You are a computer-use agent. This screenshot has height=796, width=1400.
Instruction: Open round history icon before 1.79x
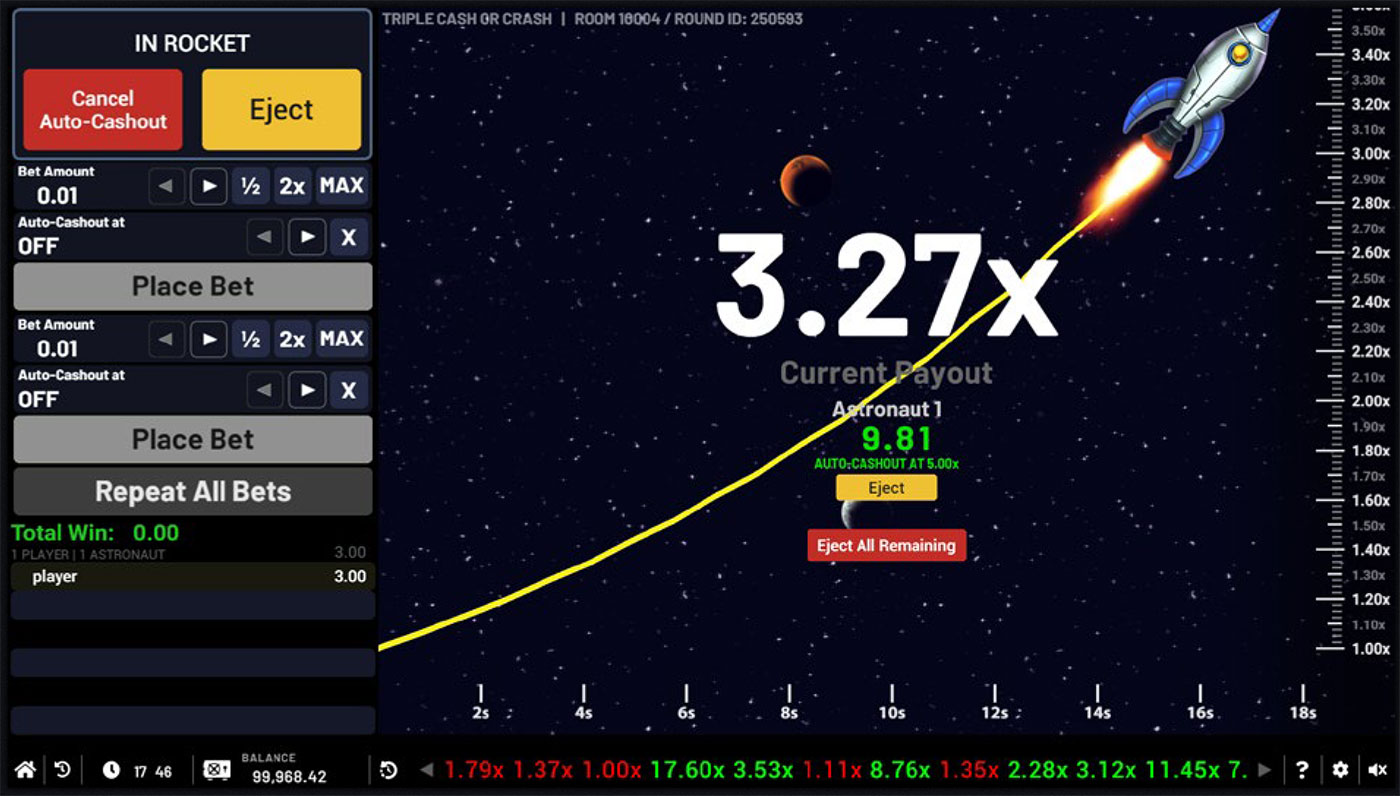389,770
